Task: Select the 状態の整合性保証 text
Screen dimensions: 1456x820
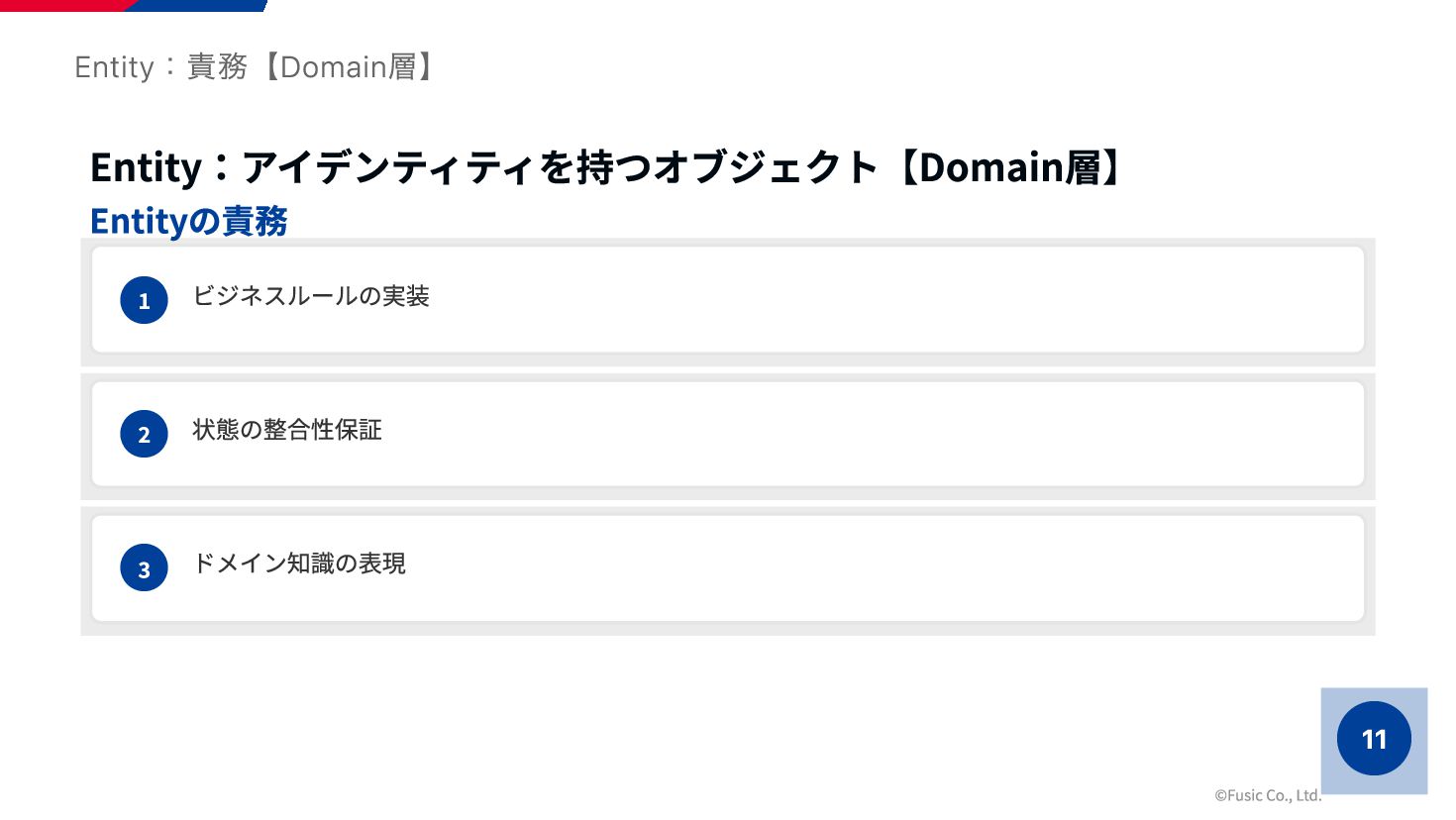Action: click(287, 430)
